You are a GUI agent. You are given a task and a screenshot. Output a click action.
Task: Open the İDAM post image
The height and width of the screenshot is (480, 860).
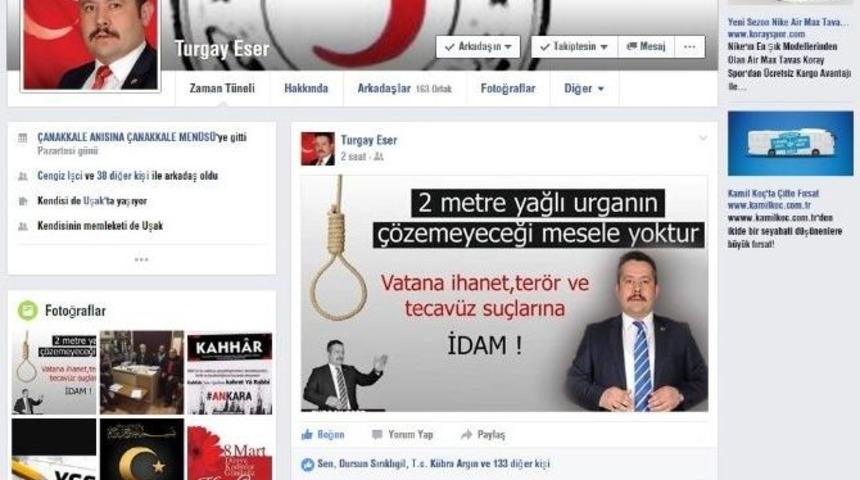click(x=504, y=293)
